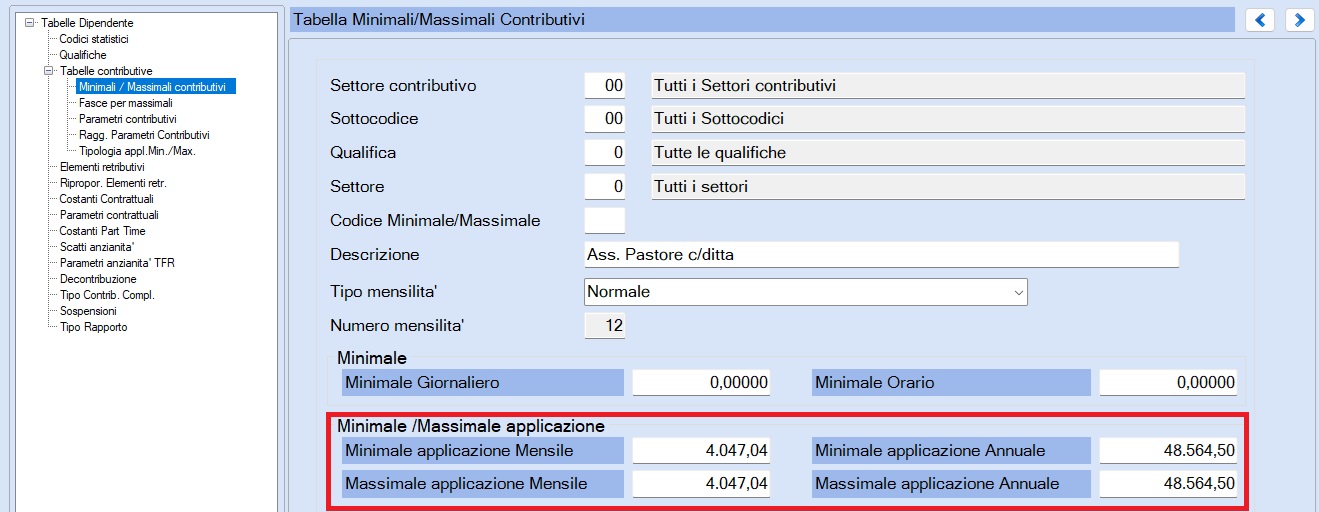Image resolution: width=1319 pixels, height=512 pixels.
Task: Open Sospensioni in the tree
Action: (88, 311)
